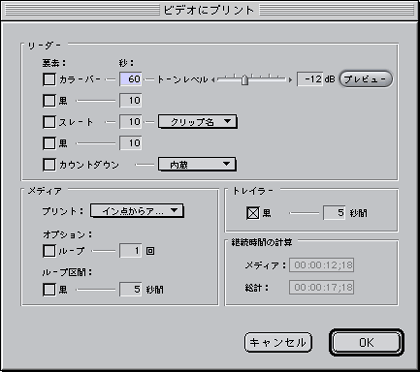The height and width of the screenshot is (372, 420).
Task: Click the キャンセル button
Action: (x=278, y=342)
